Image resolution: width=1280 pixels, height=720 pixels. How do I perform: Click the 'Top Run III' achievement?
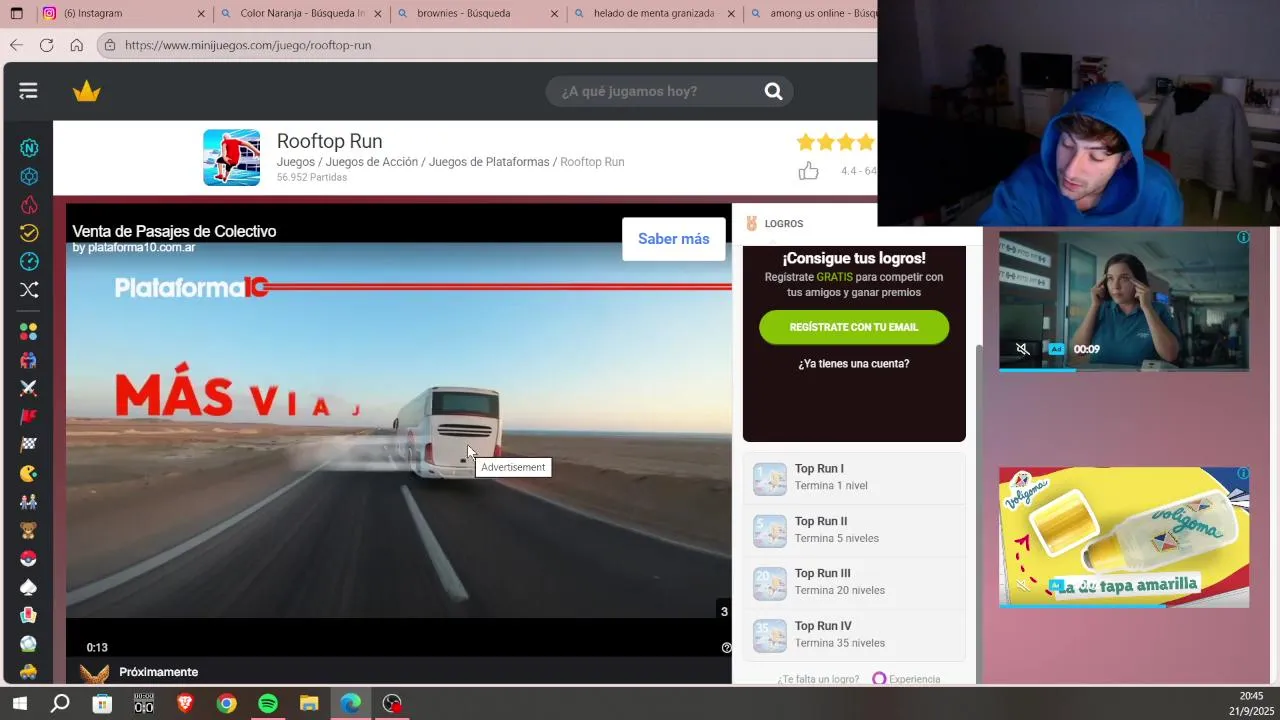click(853, 582)
